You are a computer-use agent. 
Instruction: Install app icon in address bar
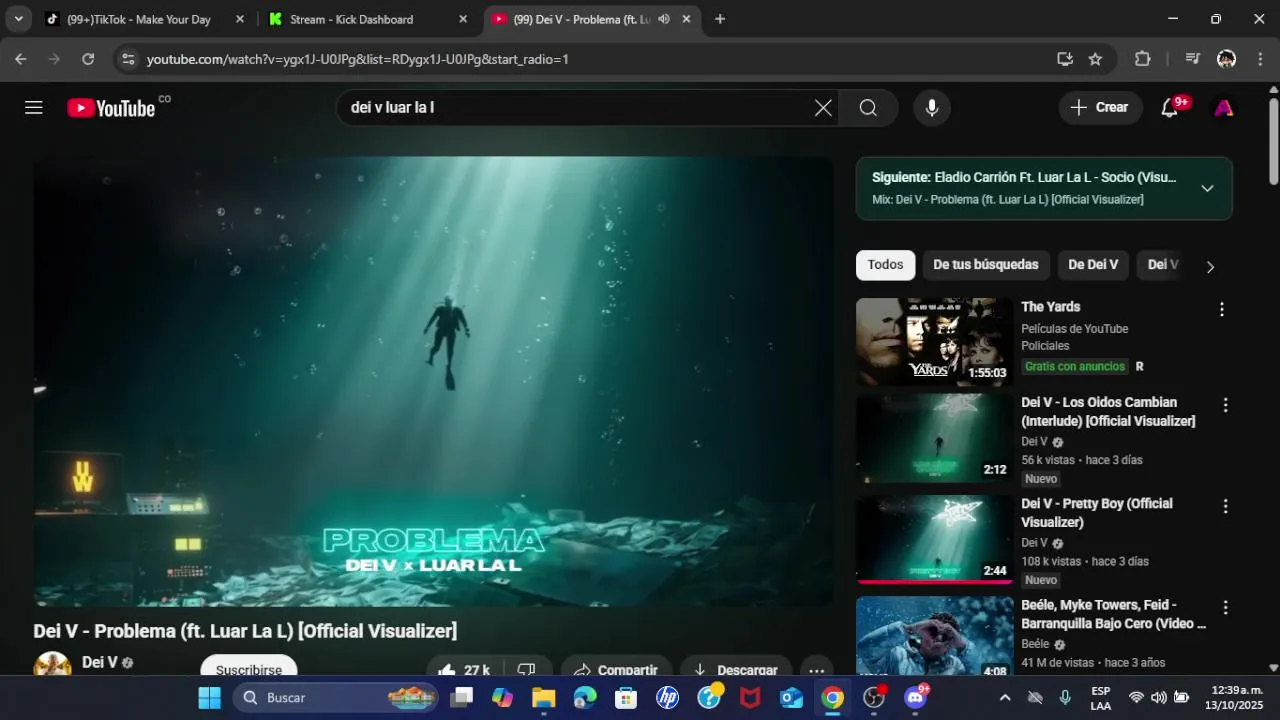click(x=1065, y=59)
